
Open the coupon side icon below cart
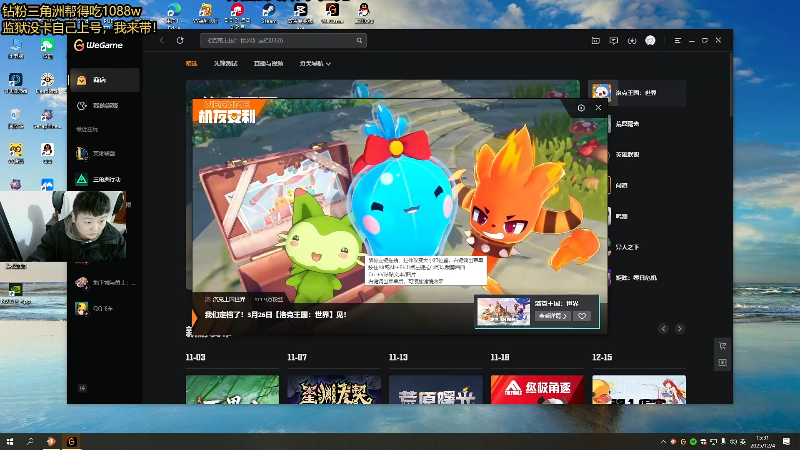[722, 363]
